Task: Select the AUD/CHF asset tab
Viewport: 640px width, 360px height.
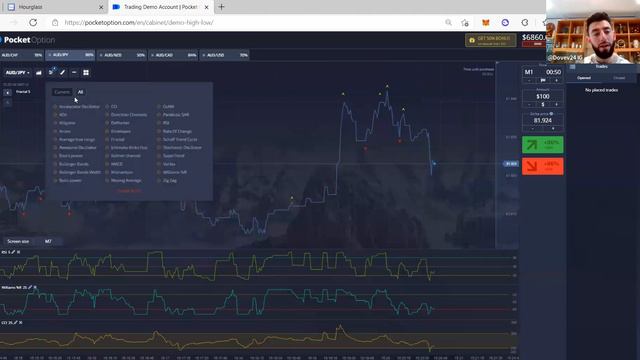Action: (x=21, y=55)
